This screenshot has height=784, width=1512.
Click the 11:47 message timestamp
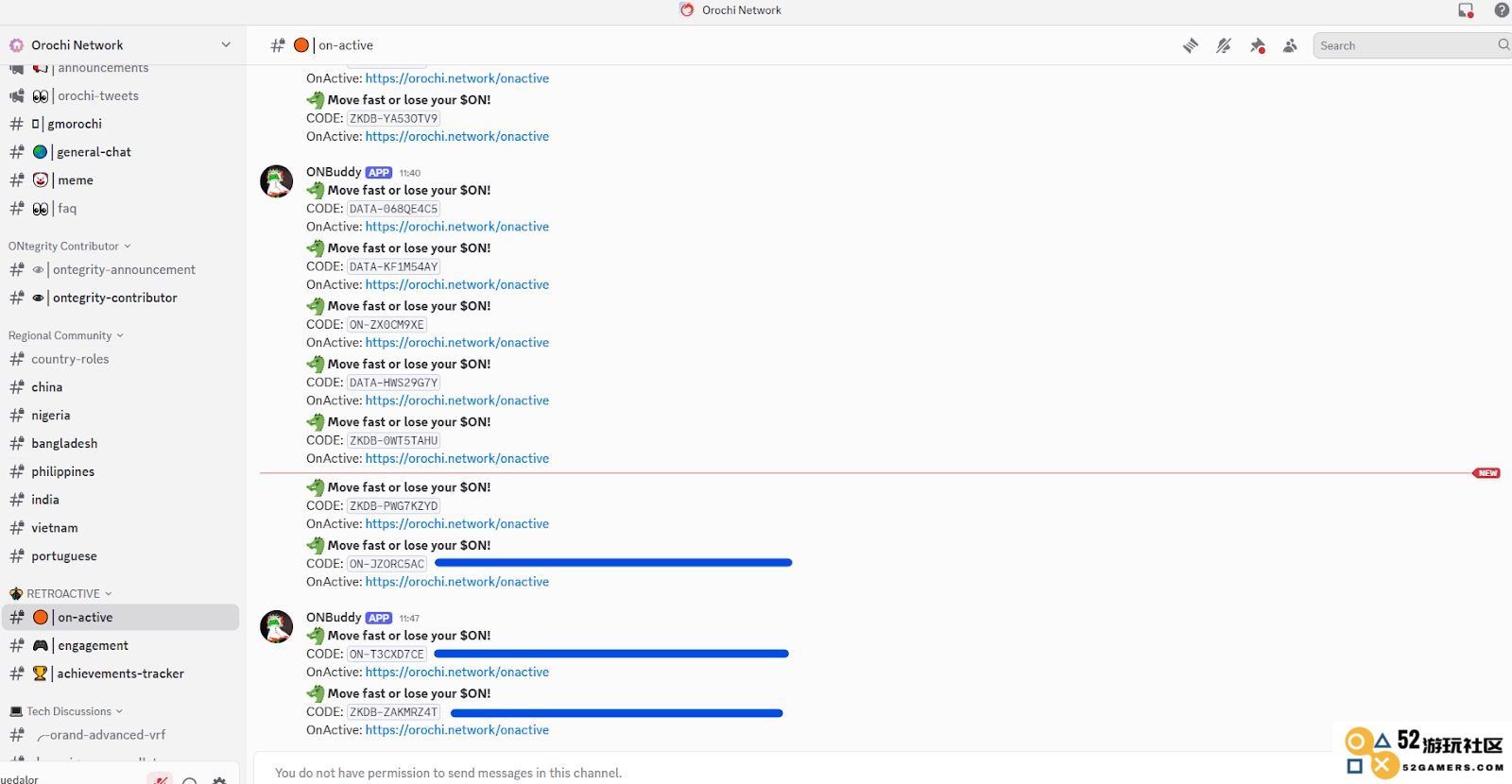pyautogui.click(x=409, y=619)
